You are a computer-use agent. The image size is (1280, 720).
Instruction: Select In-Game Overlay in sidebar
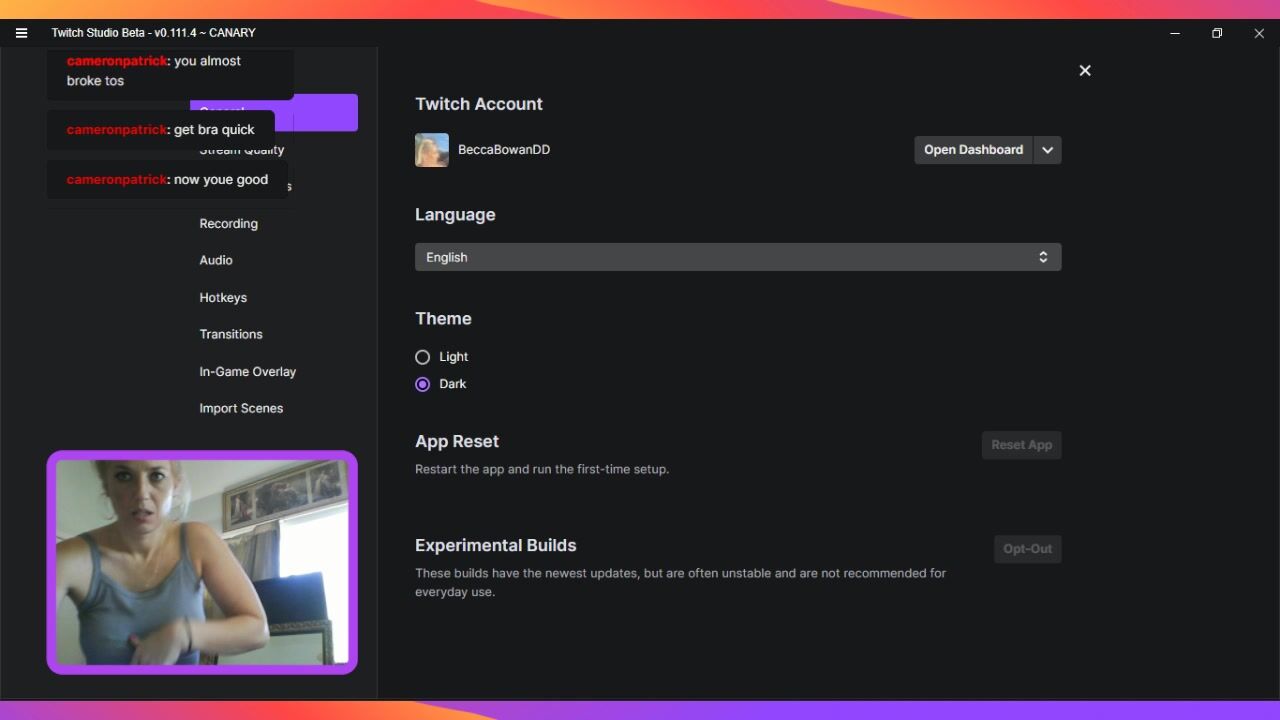tap(247, 372)
